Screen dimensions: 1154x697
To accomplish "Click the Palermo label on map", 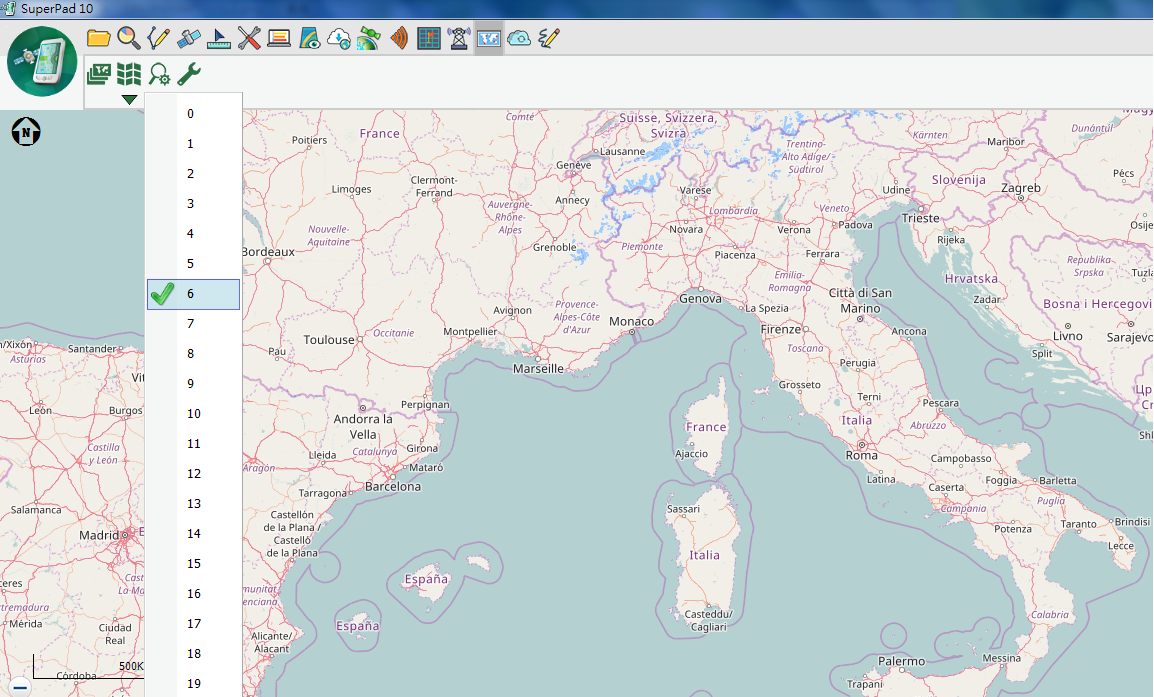I will pos(902,662).
